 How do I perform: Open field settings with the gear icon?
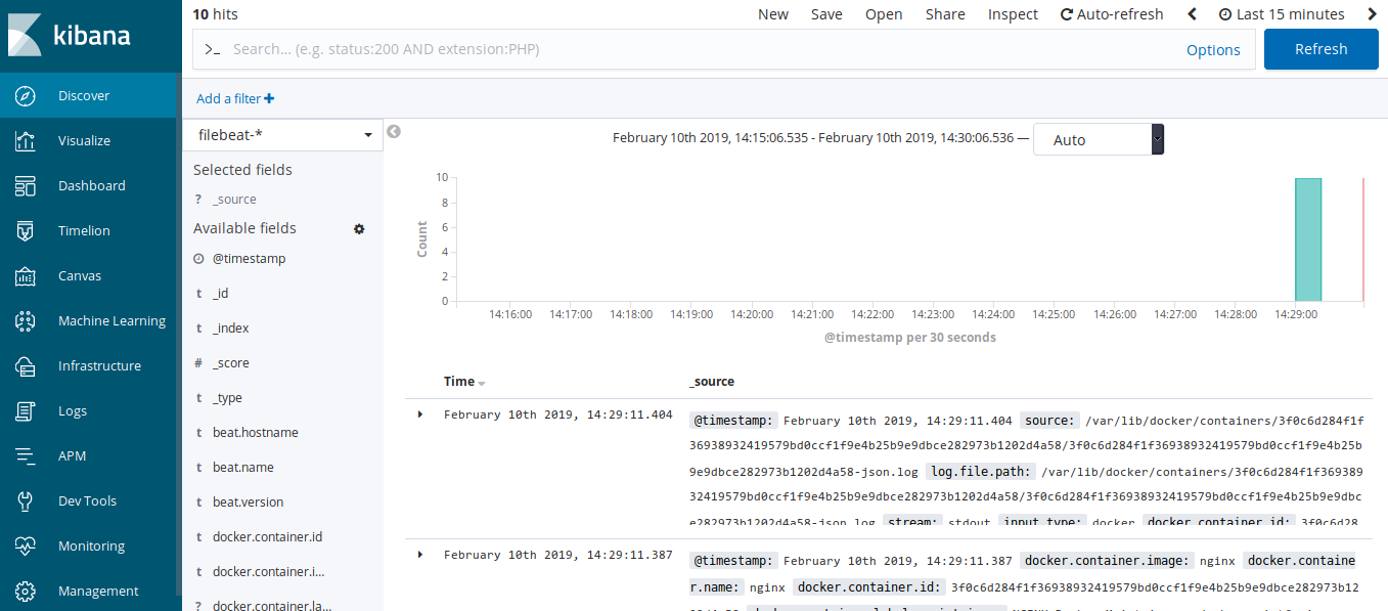tap(359, 229)
